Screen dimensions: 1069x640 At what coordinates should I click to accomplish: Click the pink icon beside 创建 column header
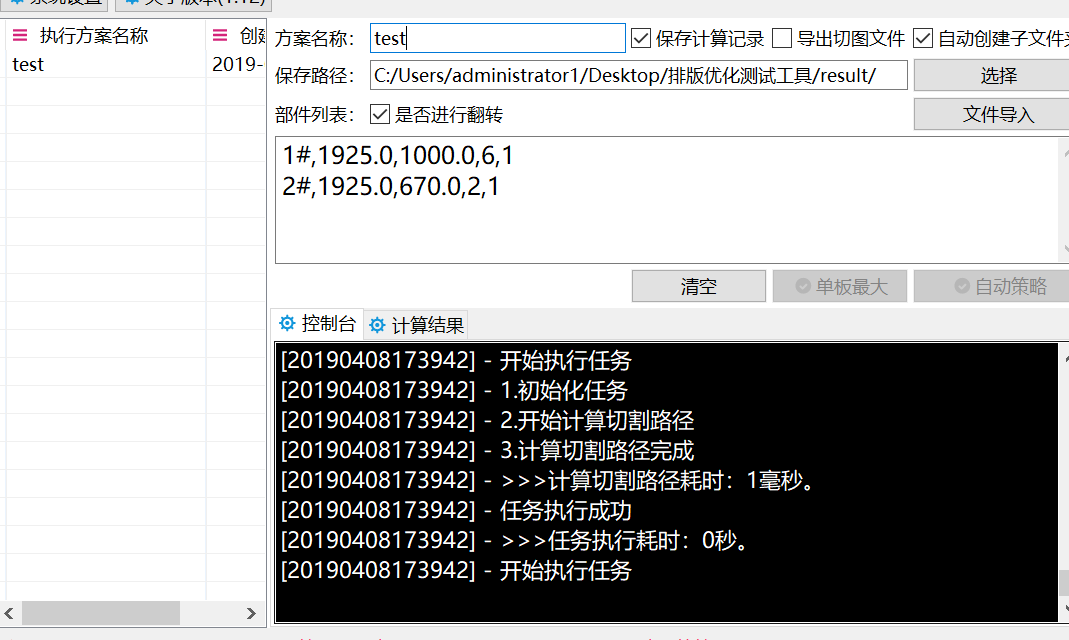[x=221, y=36]
